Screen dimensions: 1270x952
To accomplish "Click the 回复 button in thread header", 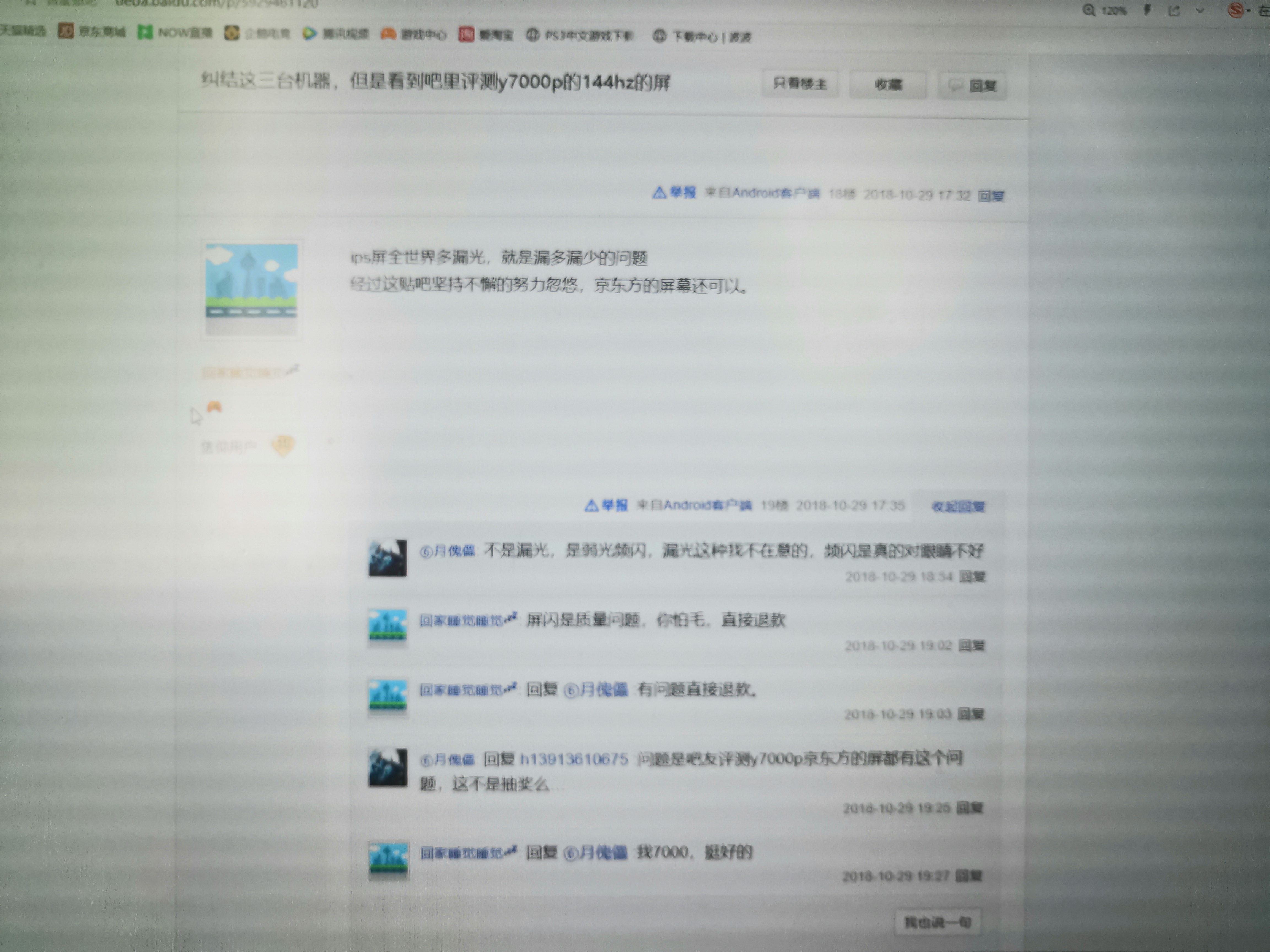I will [973, 86].
